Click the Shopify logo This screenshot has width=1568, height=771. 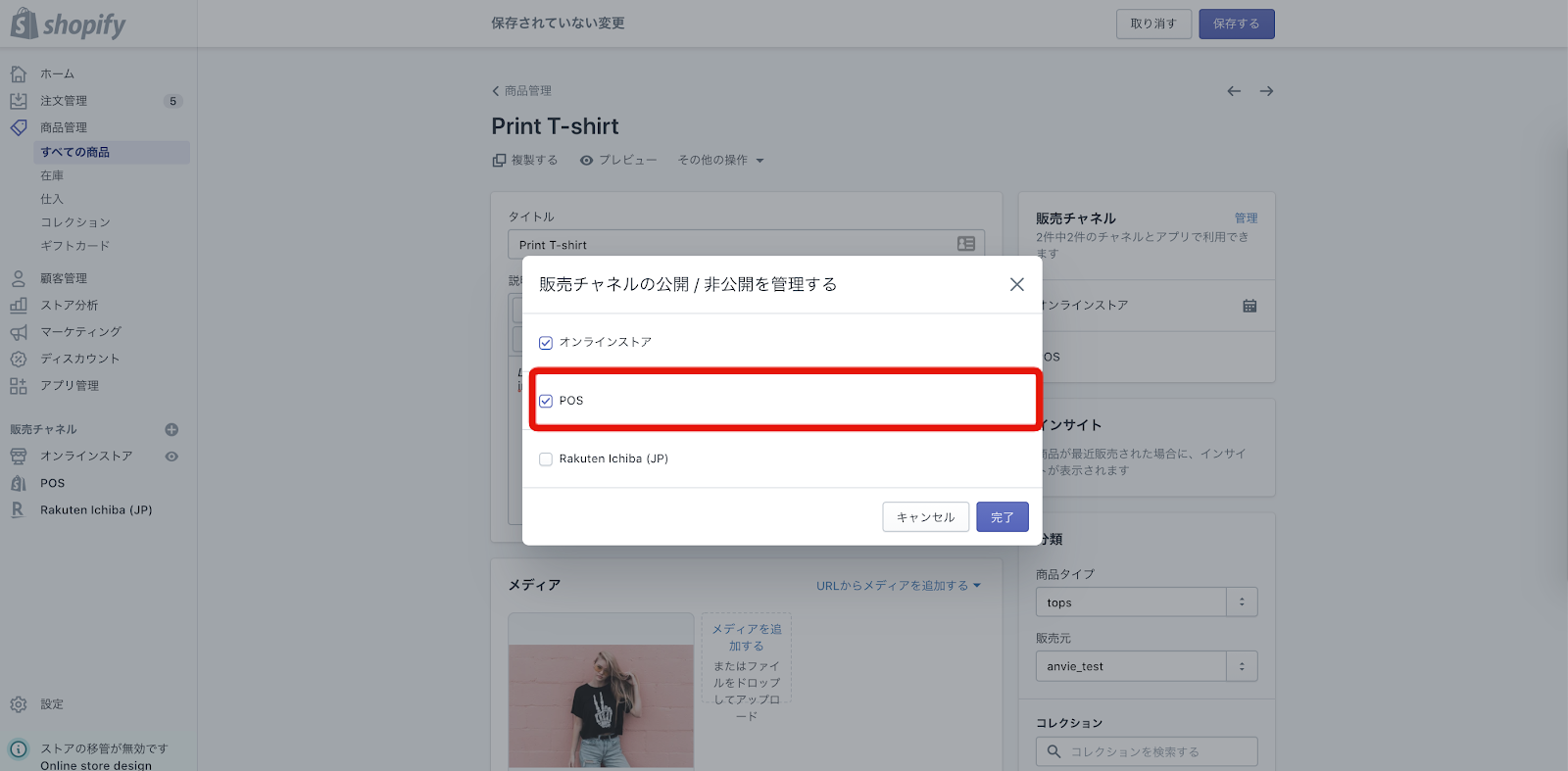(68, 24)
